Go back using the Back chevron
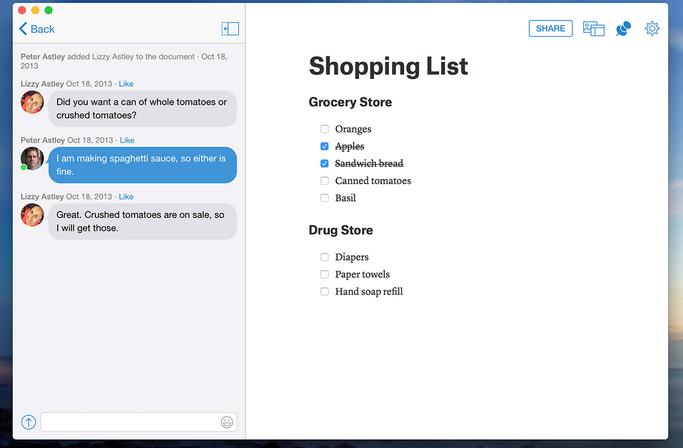The height and width of the screenshot is (448, 683). click(x=37, y=29)
